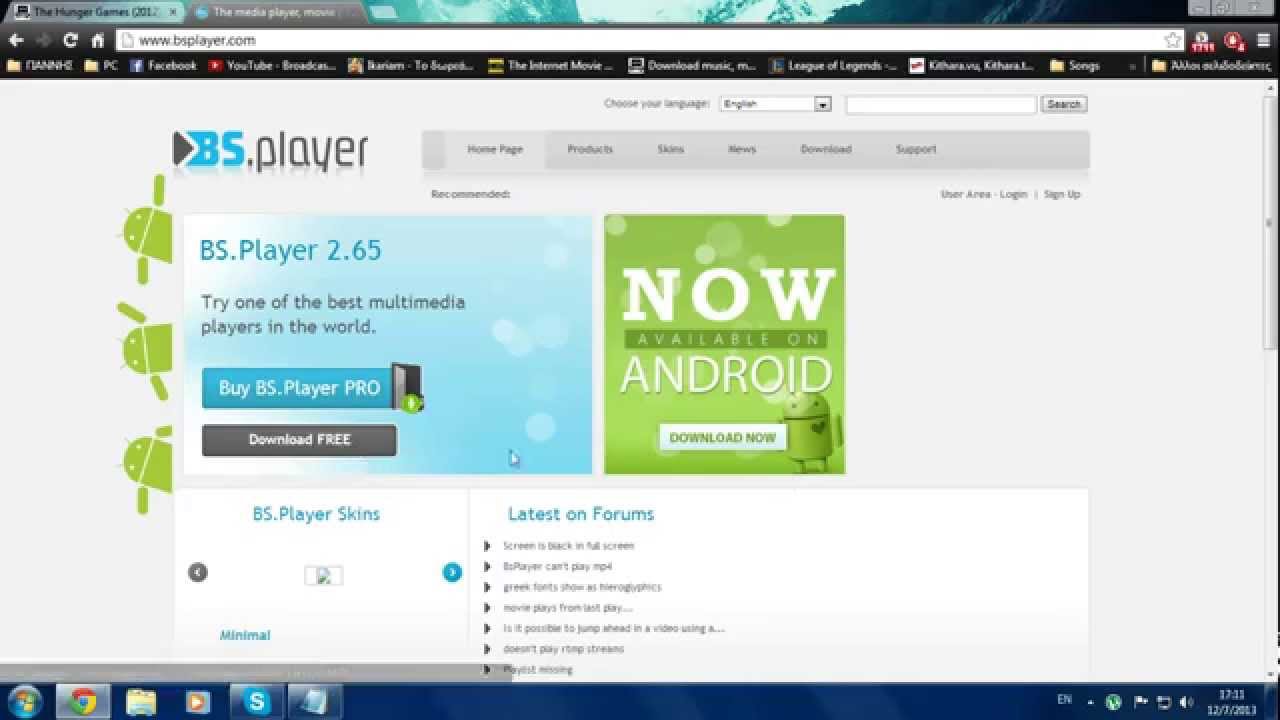The image size is (1280, 720).
Task: Open the Kithara.vu bookmark
Action: [x=972, y=65]
